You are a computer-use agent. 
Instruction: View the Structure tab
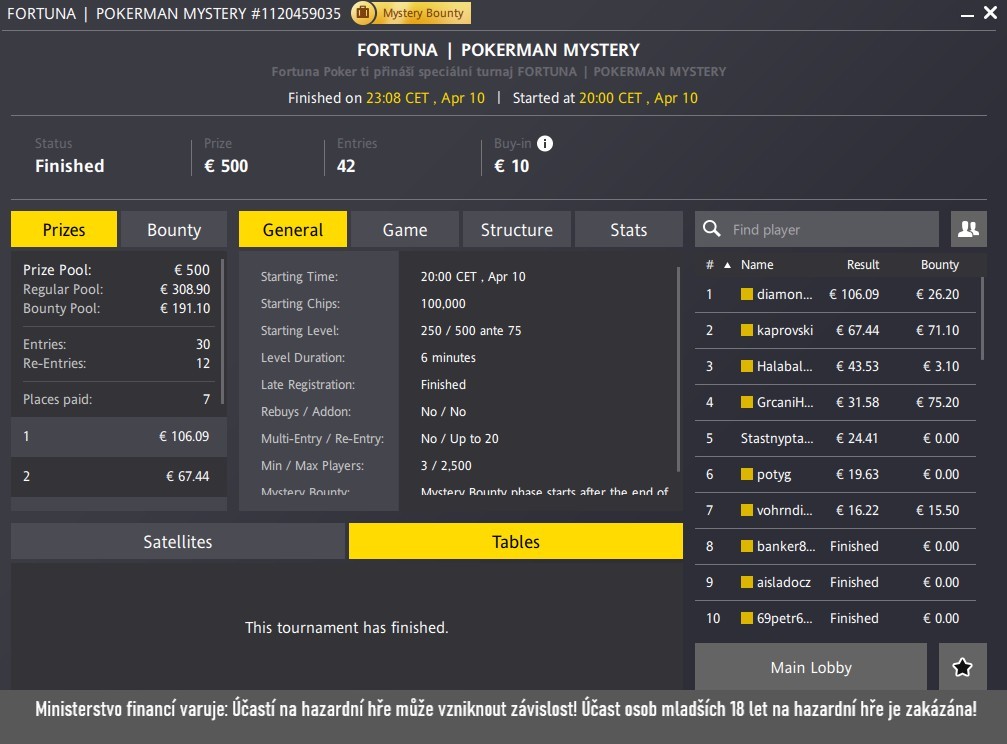[x=516, y=229]
